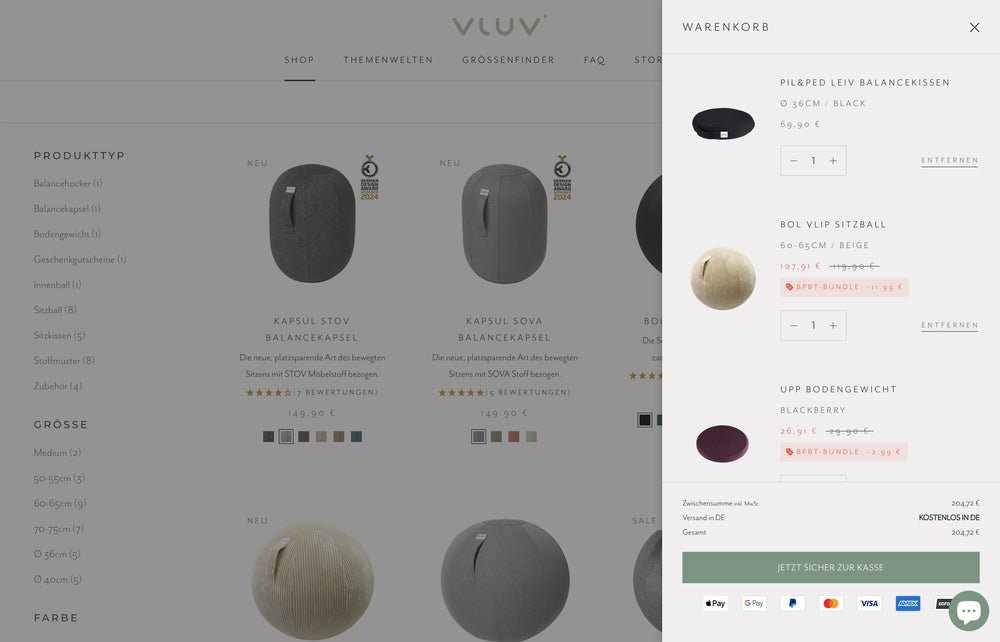Click the Visa payment icon
1000x642 pixels.
pyautogui.click(x=869, y=603)
